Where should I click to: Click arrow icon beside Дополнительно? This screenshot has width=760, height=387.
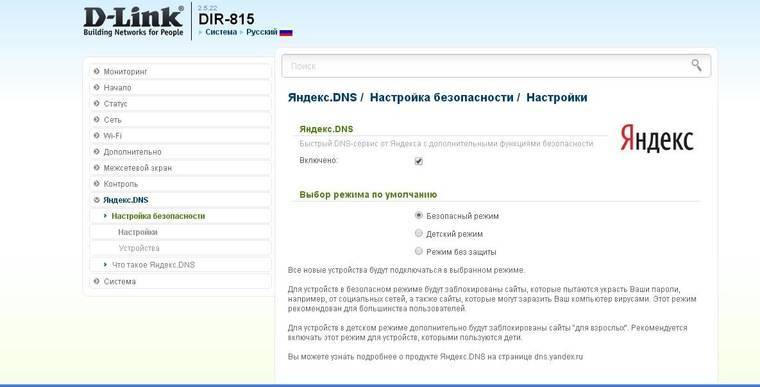click(x=96, y=151)
